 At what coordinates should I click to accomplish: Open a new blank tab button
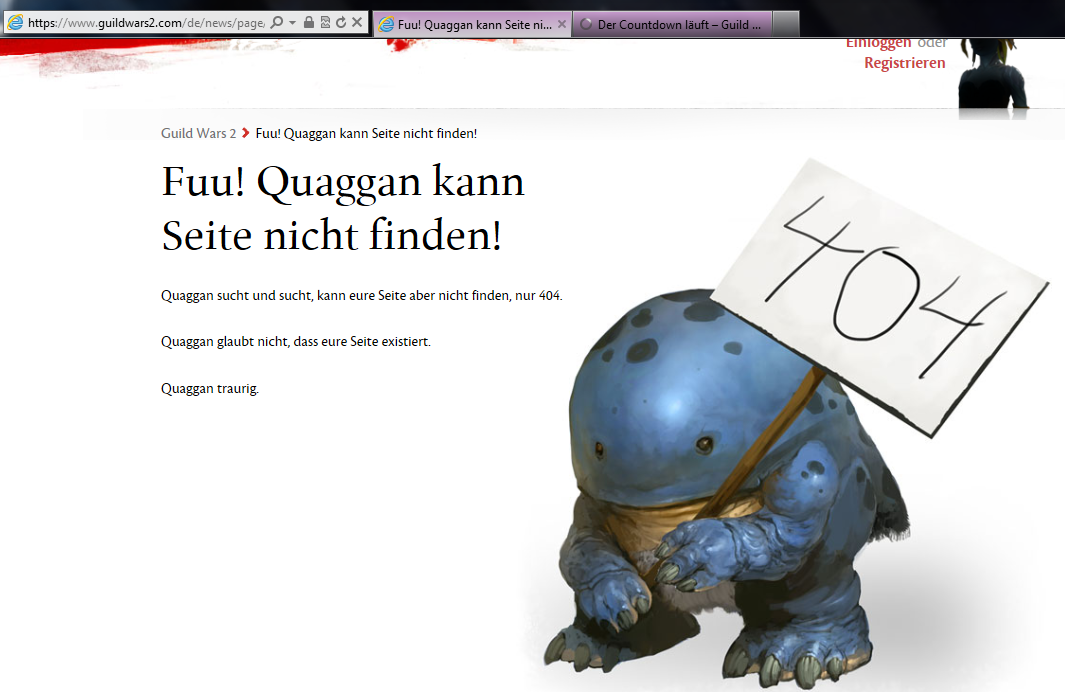786,24
